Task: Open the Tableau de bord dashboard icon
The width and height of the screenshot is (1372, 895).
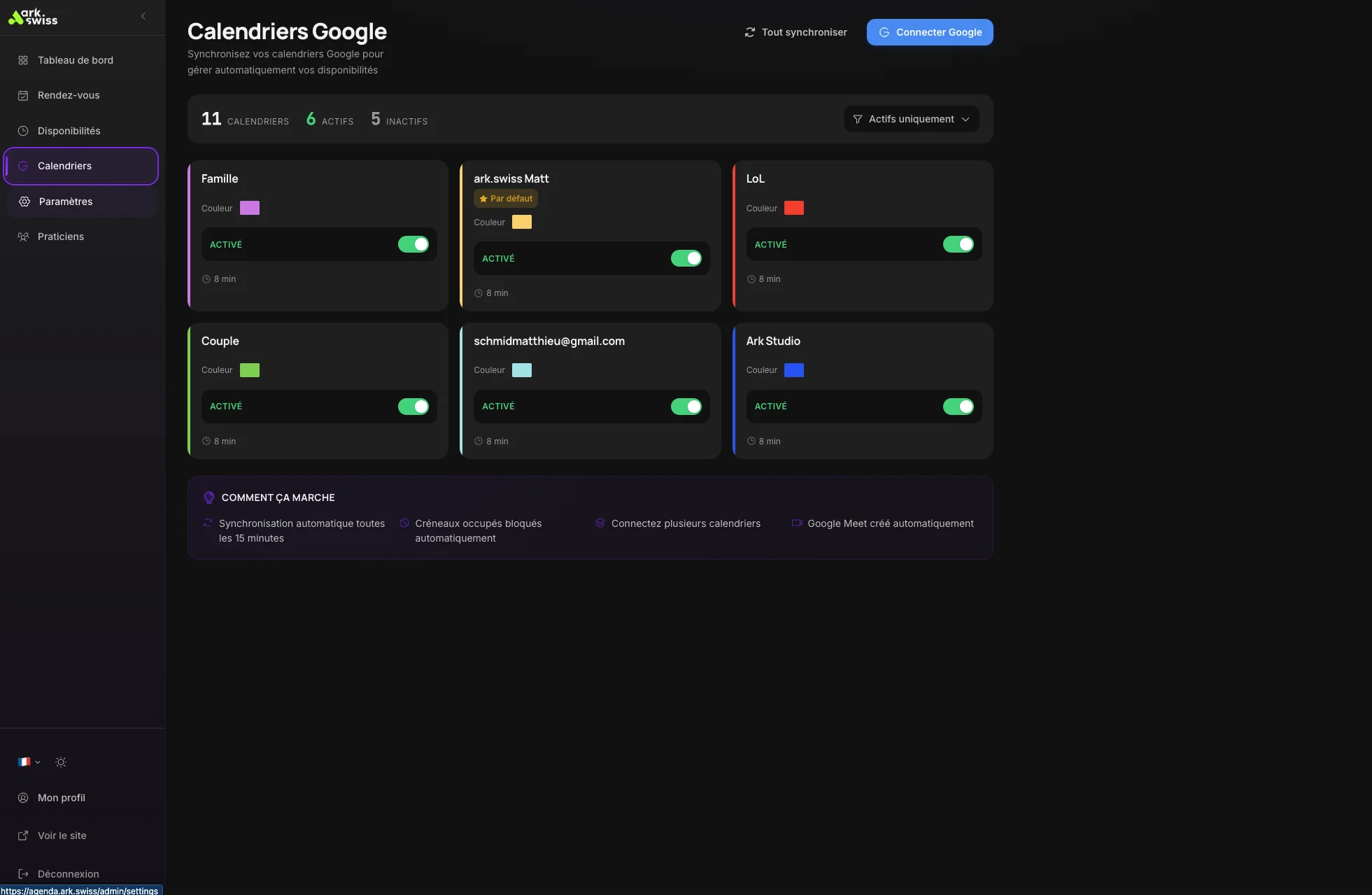Action: coord(24,59)
